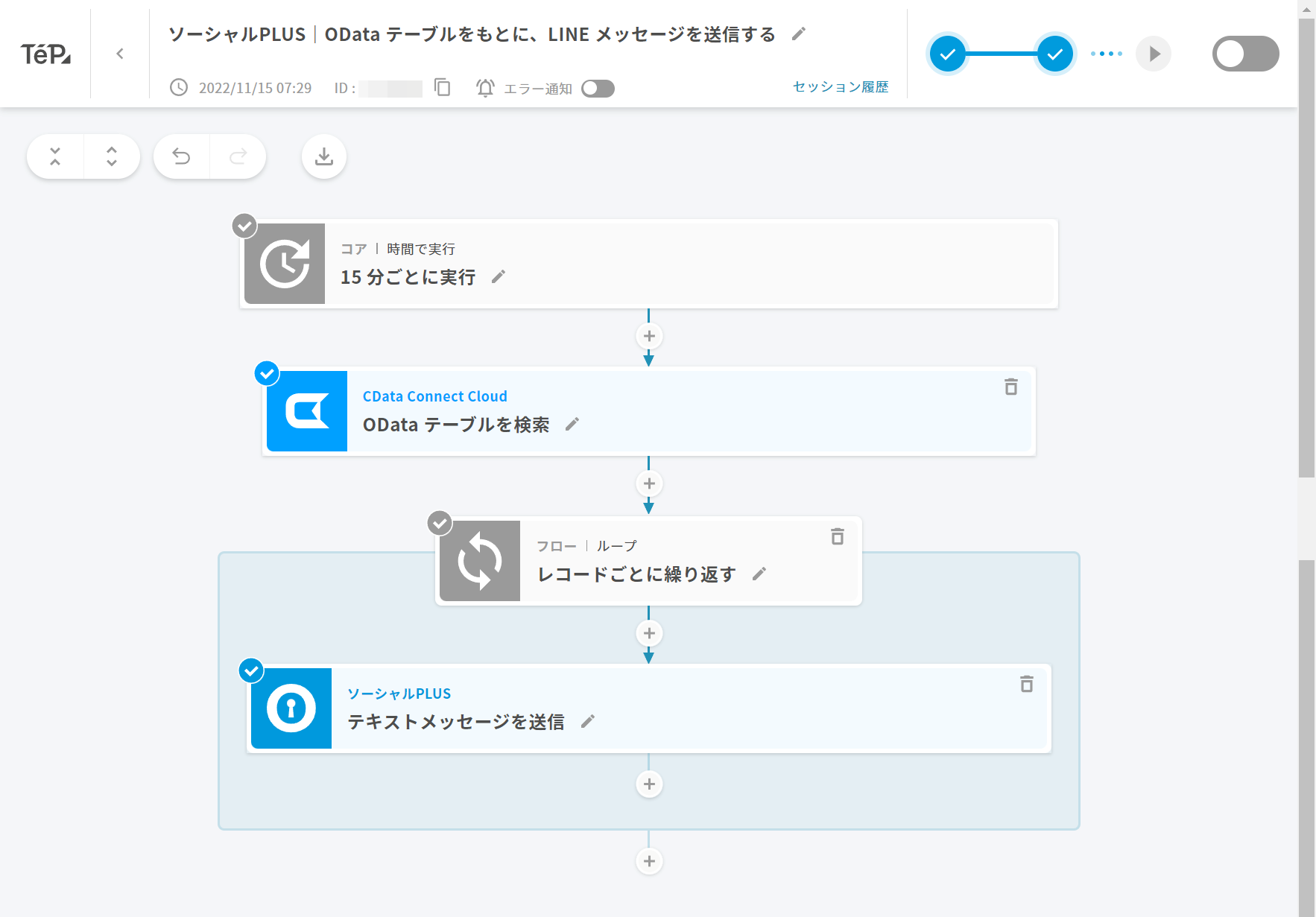Add a step below the trigger with the plus button
Image resolution: width=1316 pixels, height=917 pixels.
coord(648,336)
